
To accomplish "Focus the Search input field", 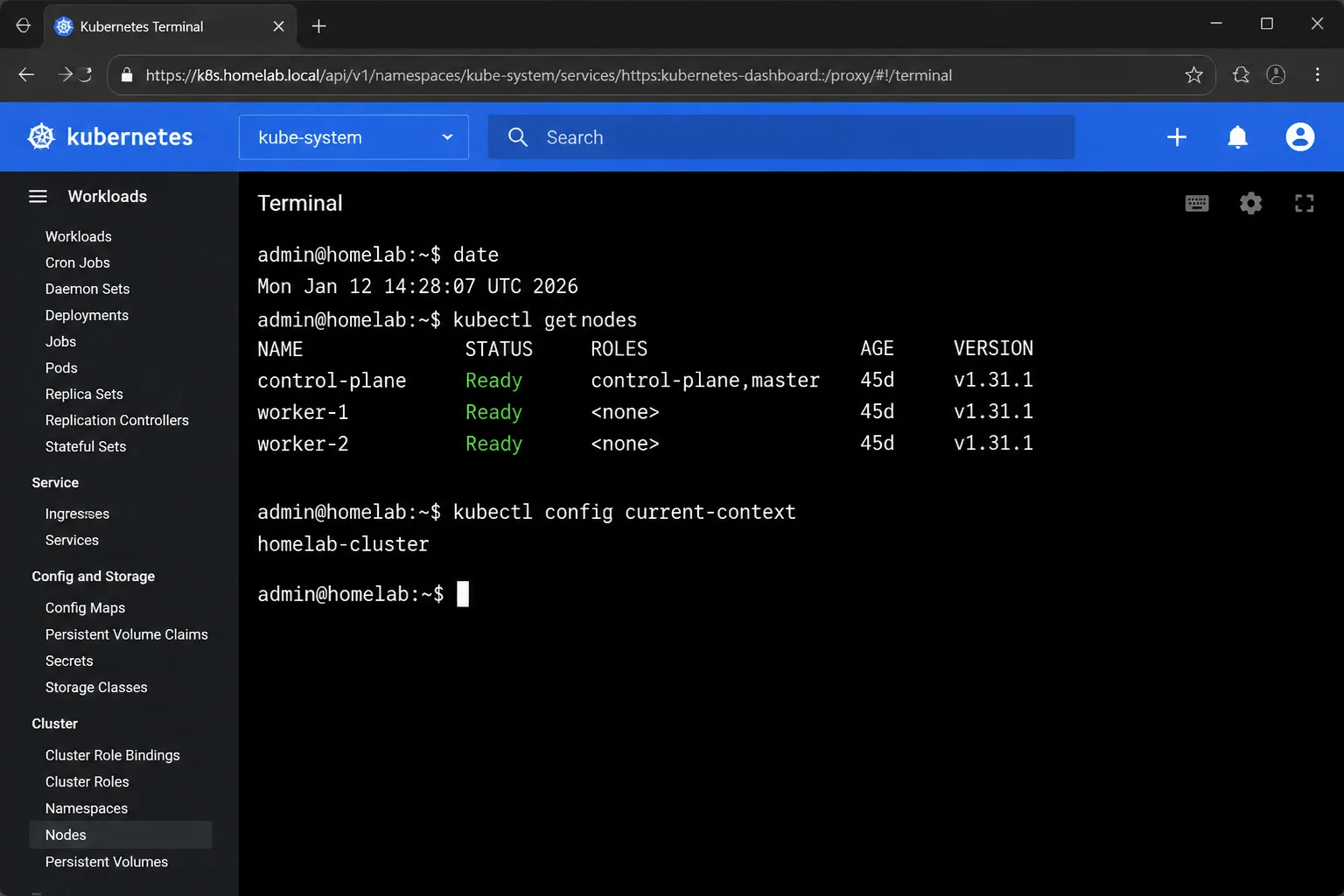I will 781,137.
